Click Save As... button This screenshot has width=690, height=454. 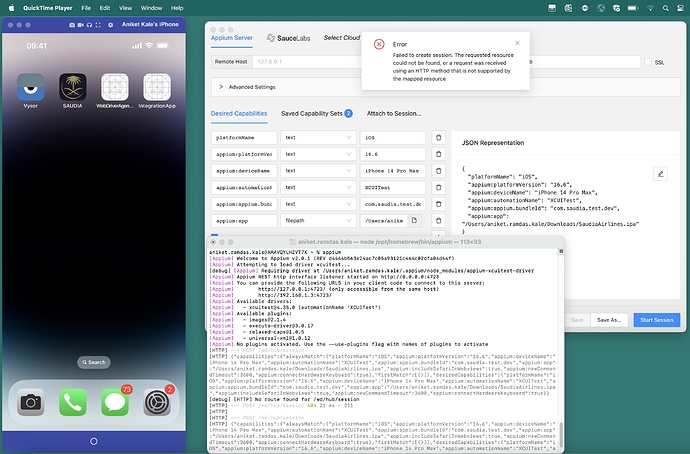(609, 320)
